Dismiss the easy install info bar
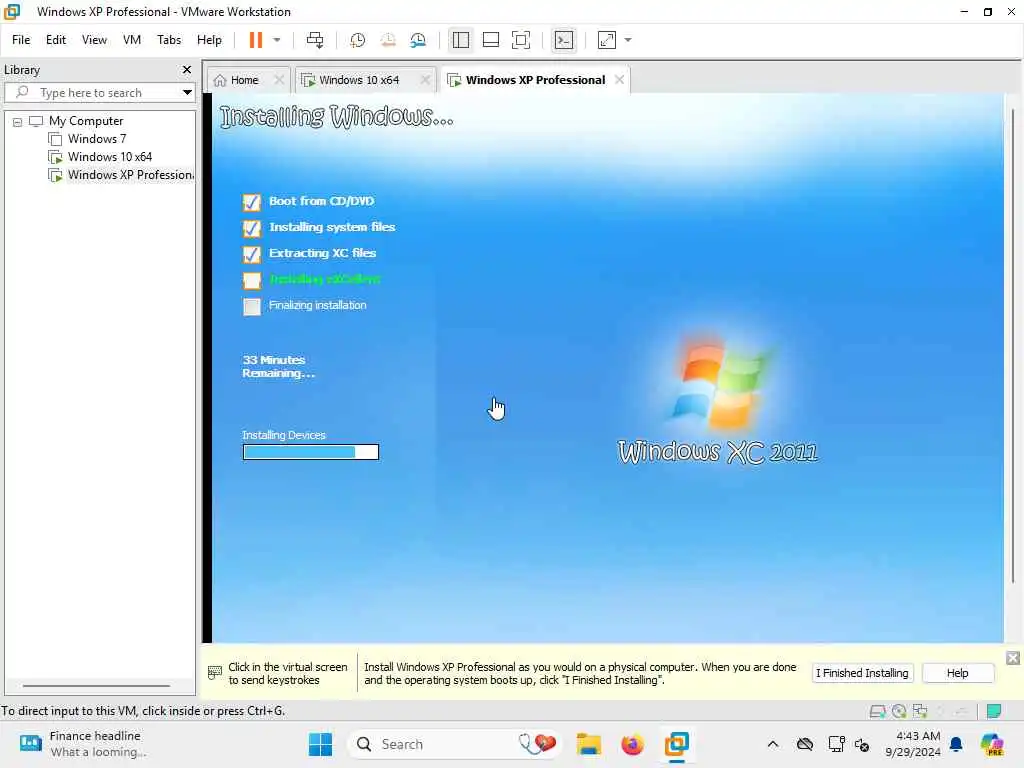Viewport: 1024px width, 768px height. coord(1012,658)
